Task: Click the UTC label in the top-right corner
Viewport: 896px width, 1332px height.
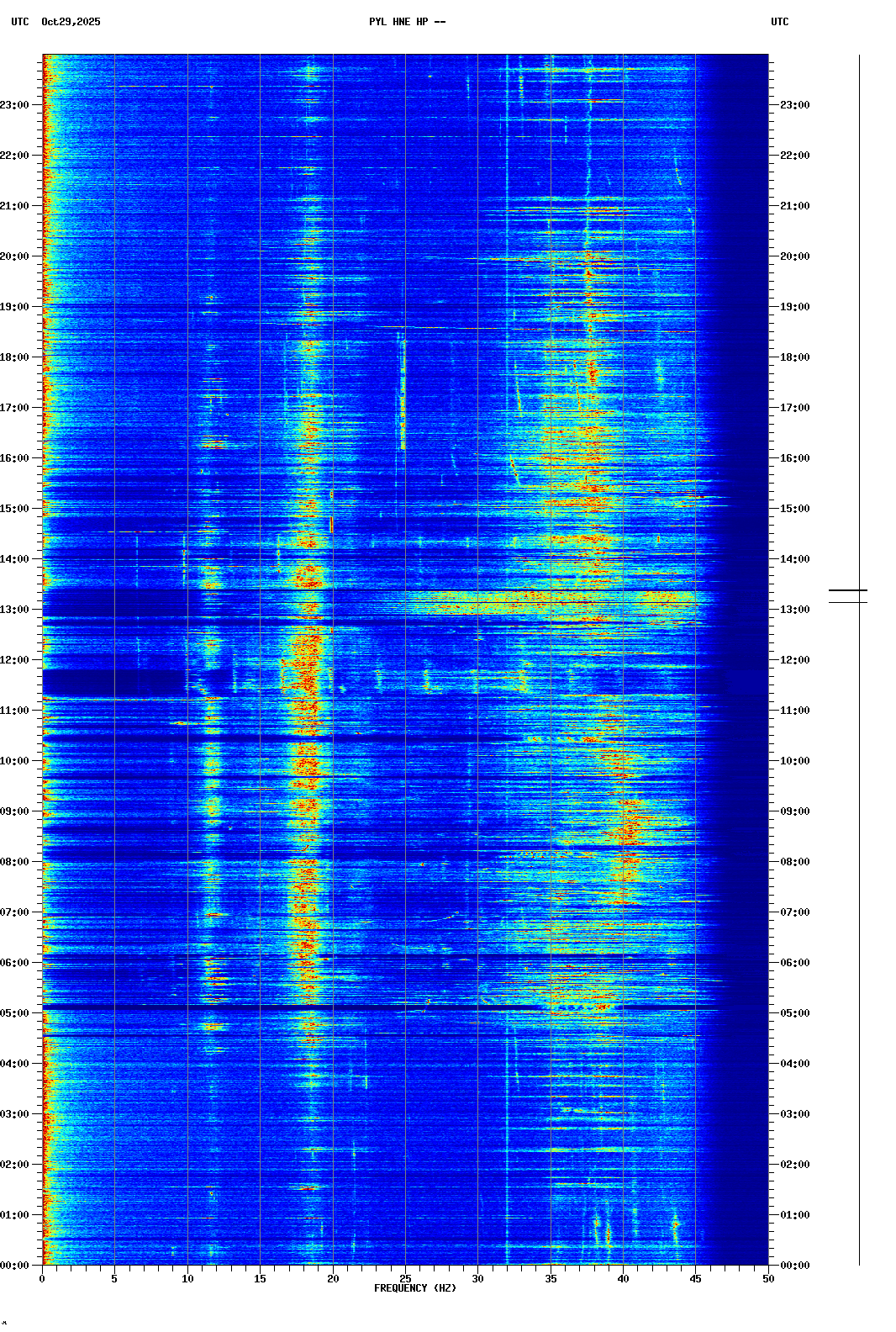Action: click(x=779, y=22)
